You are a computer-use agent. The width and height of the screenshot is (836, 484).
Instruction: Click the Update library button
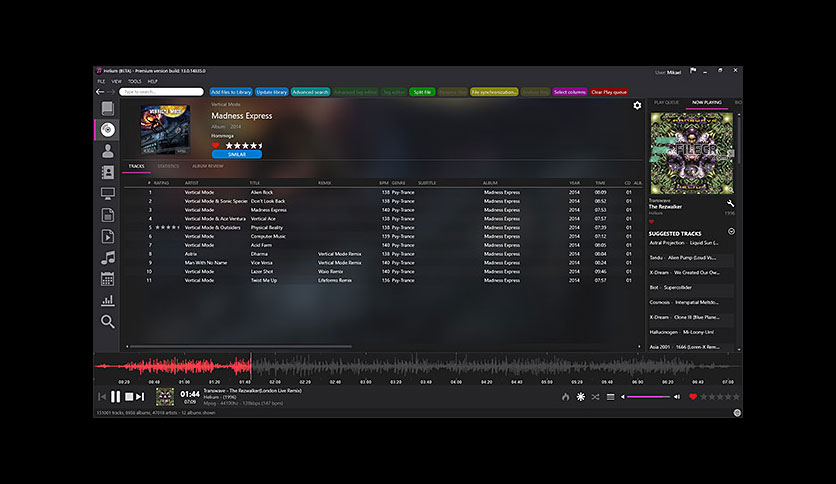pos(272,92)
